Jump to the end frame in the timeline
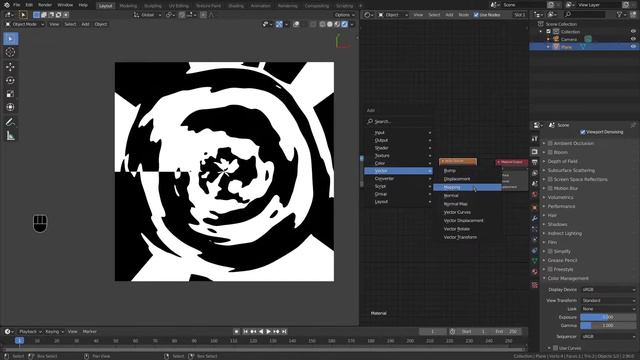Image resolution: width=640 pixels, height=360 pixels. tap(284, 331)
